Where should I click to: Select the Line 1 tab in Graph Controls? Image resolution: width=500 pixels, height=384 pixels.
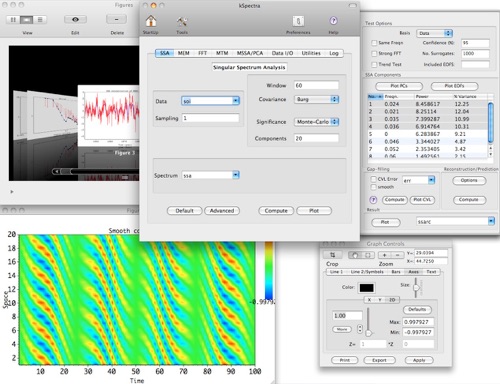tap(336, 272)
